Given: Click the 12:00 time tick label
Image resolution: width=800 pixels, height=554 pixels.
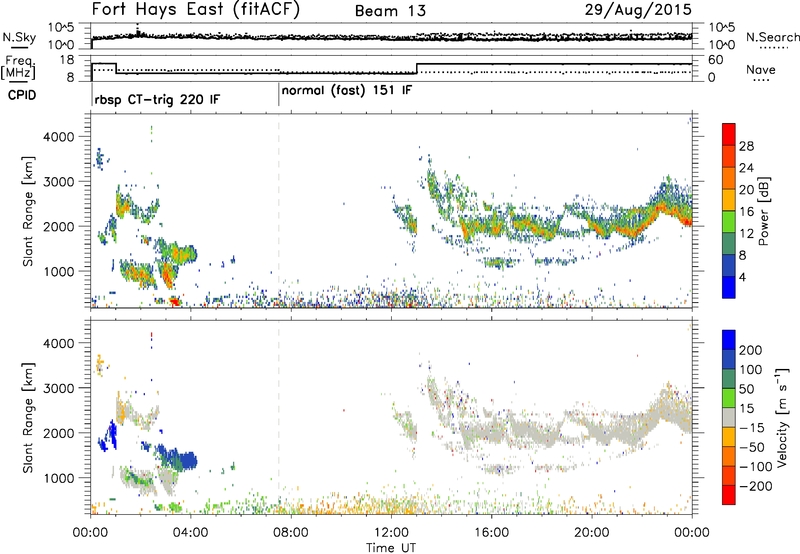Looking at the screenshot, I should (x=391, y=533).
